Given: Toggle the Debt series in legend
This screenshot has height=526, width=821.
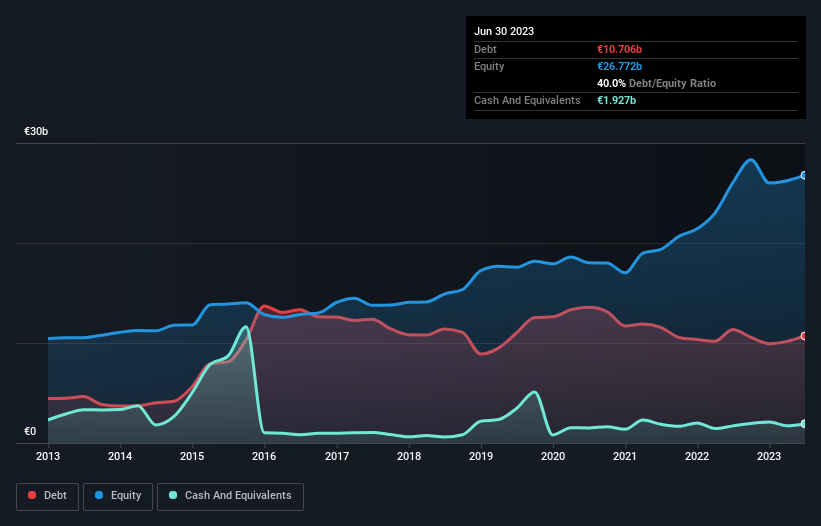Looking at the screenshot, I should (x=48, y=496).
